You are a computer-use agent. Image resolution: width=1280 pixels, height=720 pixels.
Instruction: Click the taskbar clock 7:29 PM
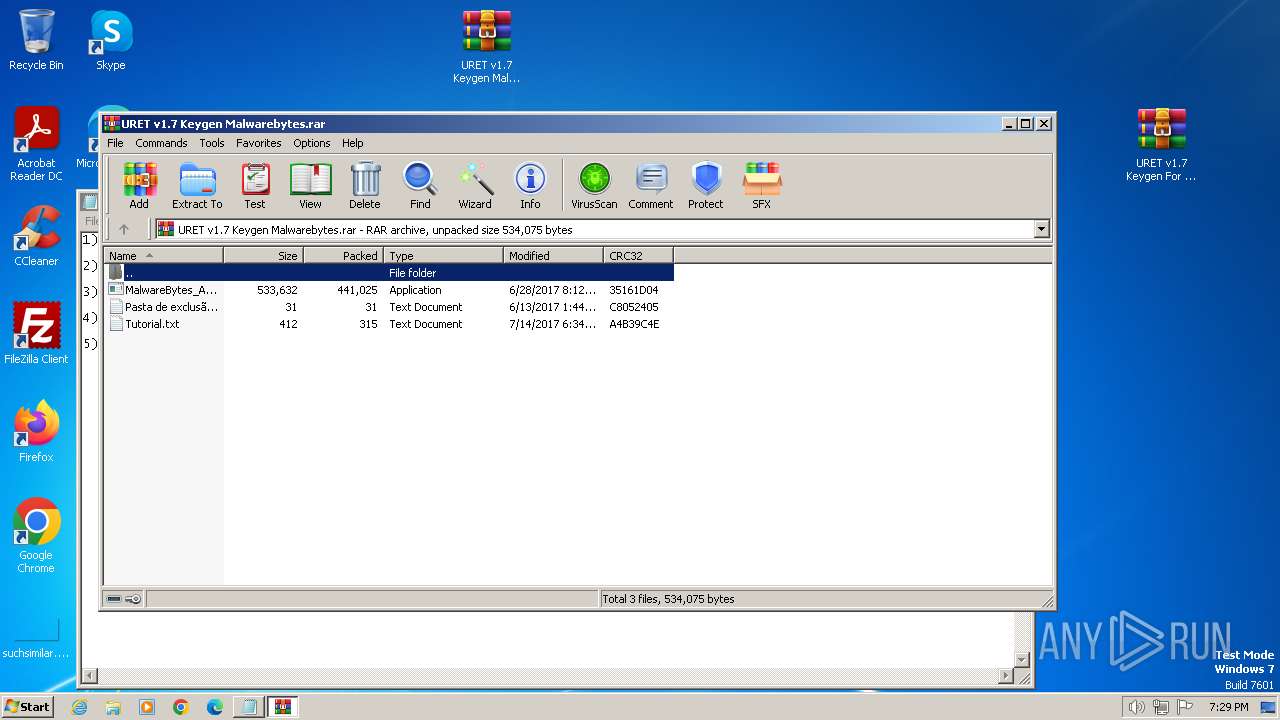(1229, 707)
